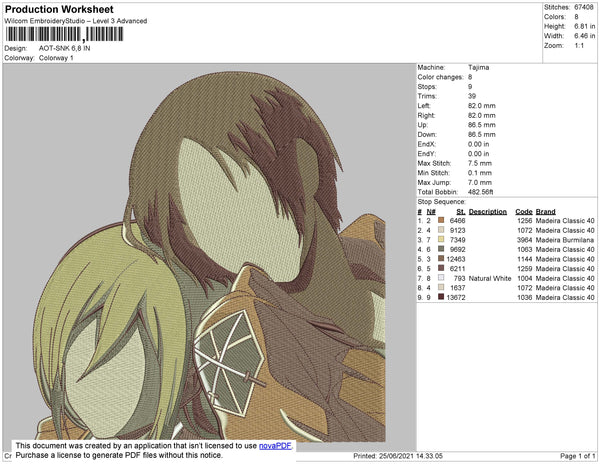The image size is (600, 464).
Task: Click the 'Description' column header
Action: [488, 212]
